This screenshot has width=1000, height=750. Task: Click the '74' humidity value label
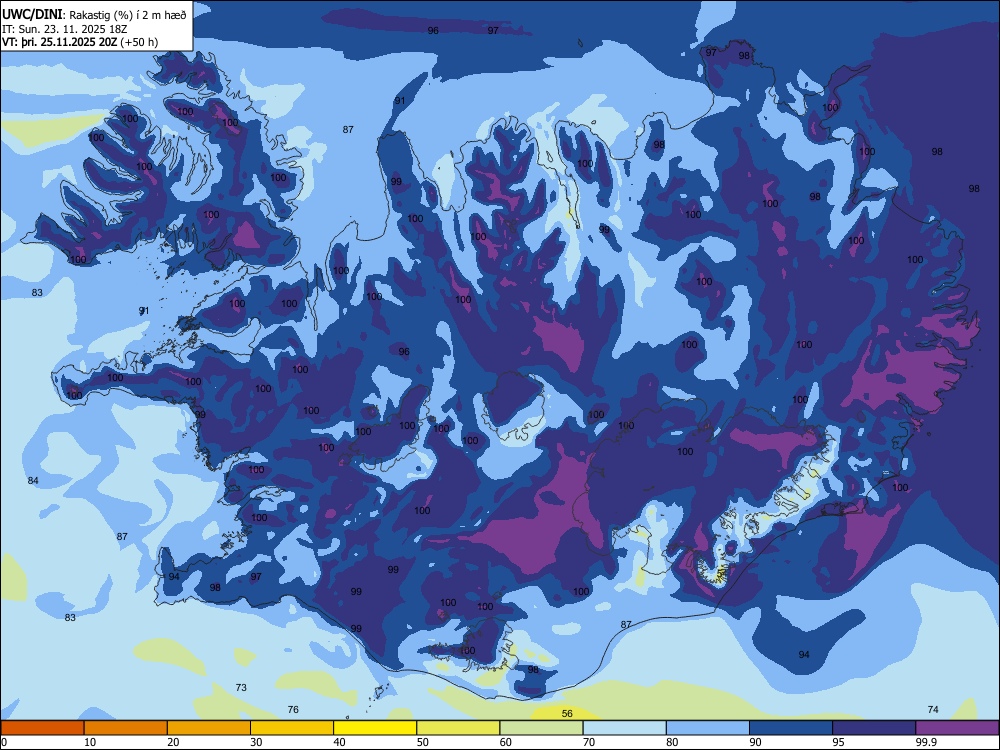coord(933,709)
